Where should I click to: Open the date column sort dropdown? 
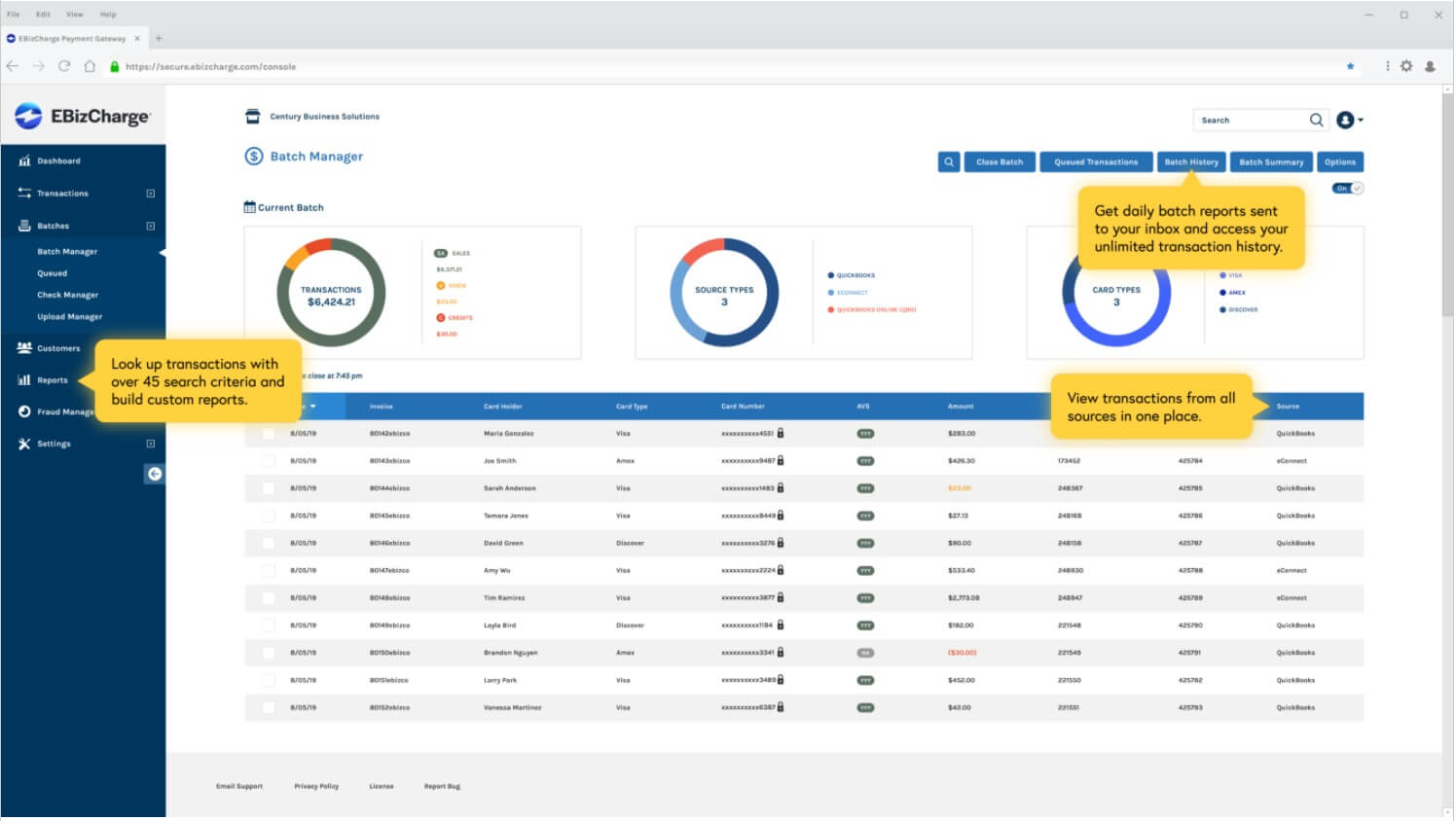click(313, 406)
